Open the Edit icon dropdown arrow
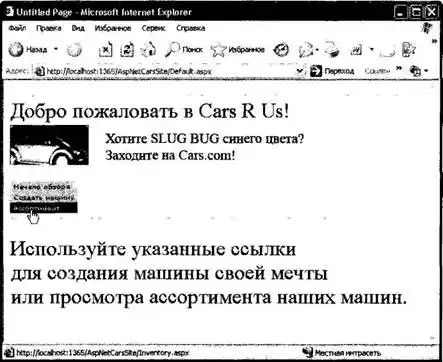Viewport: 443px width, 362px height. [372, 50]
